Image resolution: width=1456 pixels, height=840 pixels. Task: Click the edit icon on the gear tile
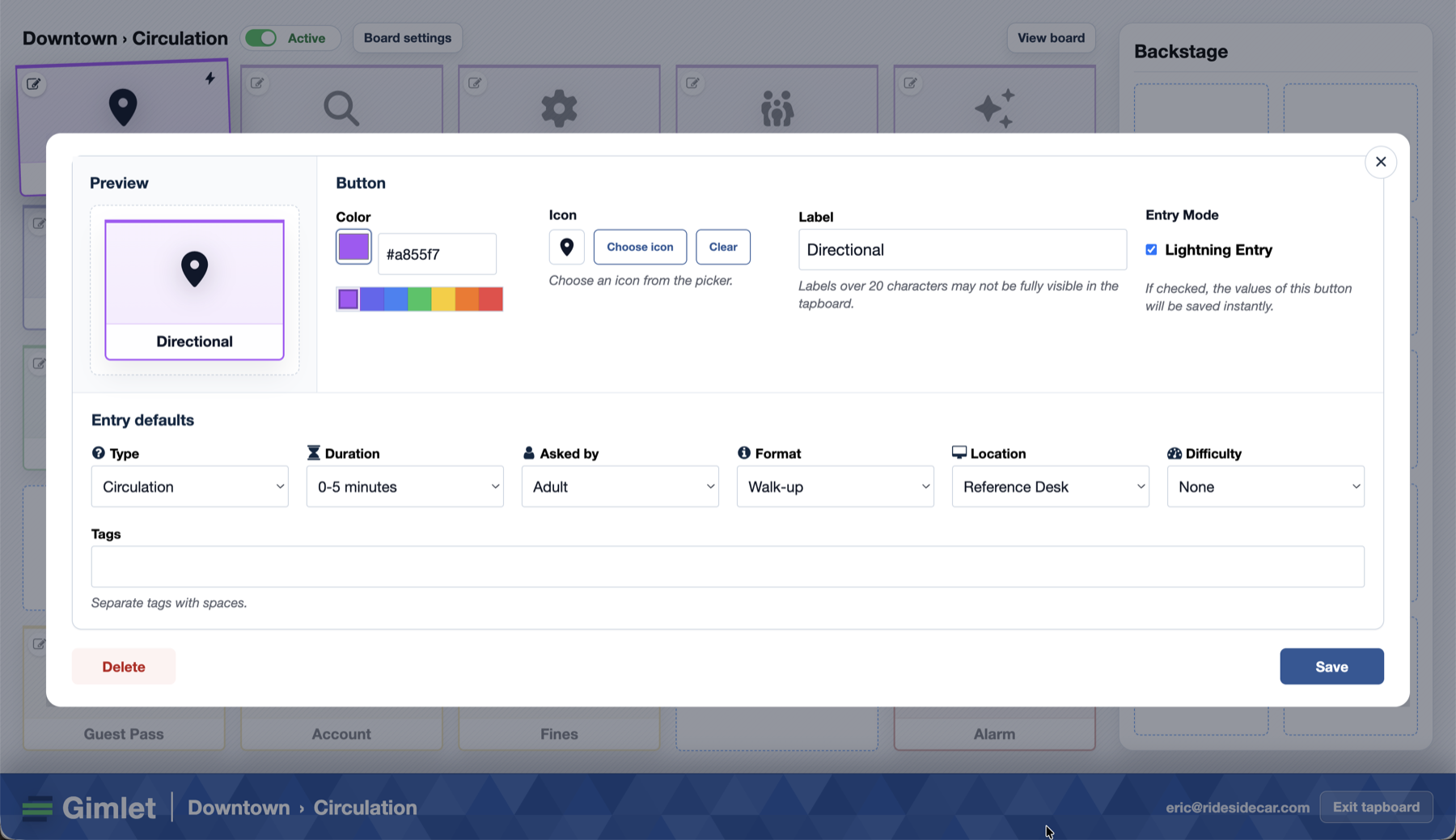click(x=475, y=83)
